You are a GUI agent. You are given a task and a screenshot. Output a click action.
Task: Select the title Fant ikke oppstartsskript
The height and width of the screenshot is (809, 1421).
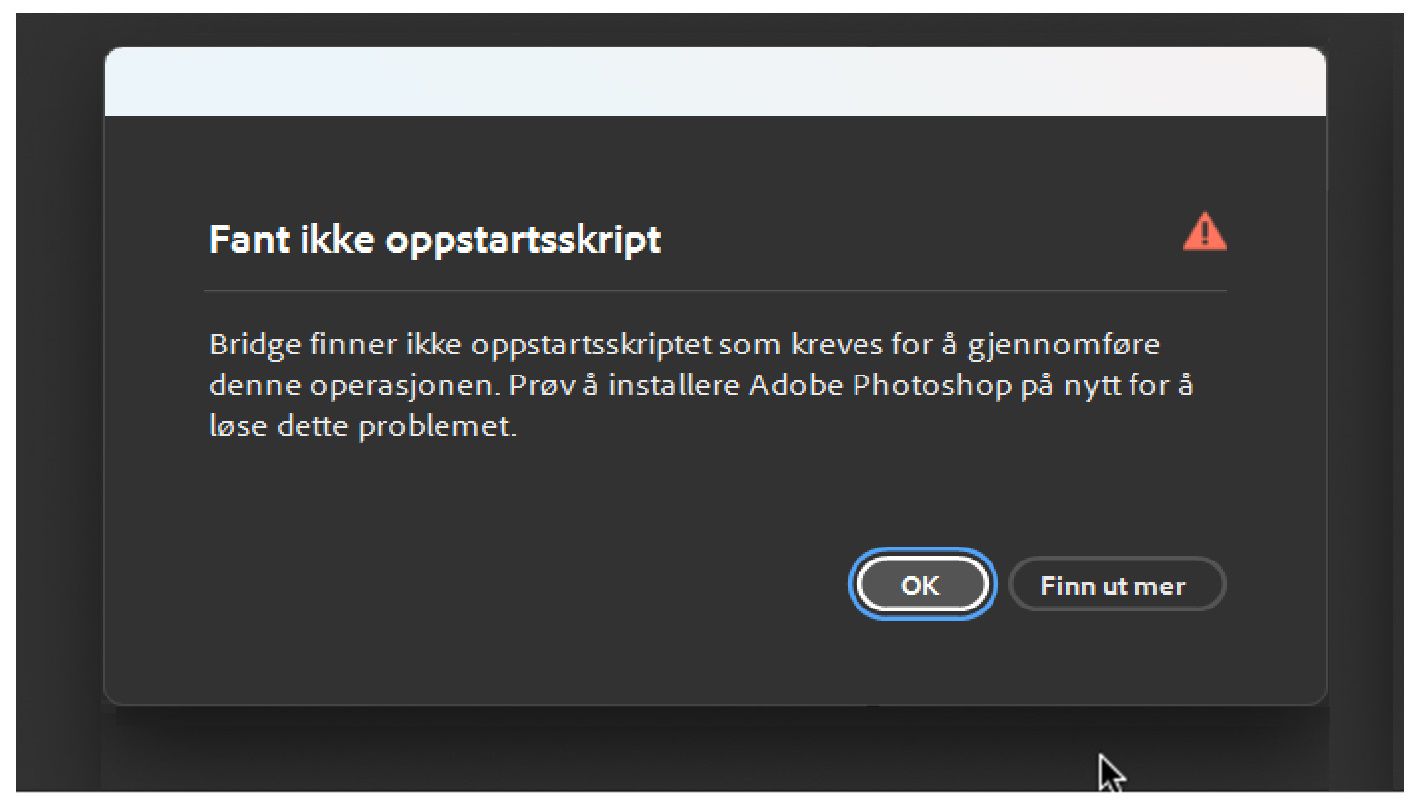pyautogui.click(x=435, y=241)
